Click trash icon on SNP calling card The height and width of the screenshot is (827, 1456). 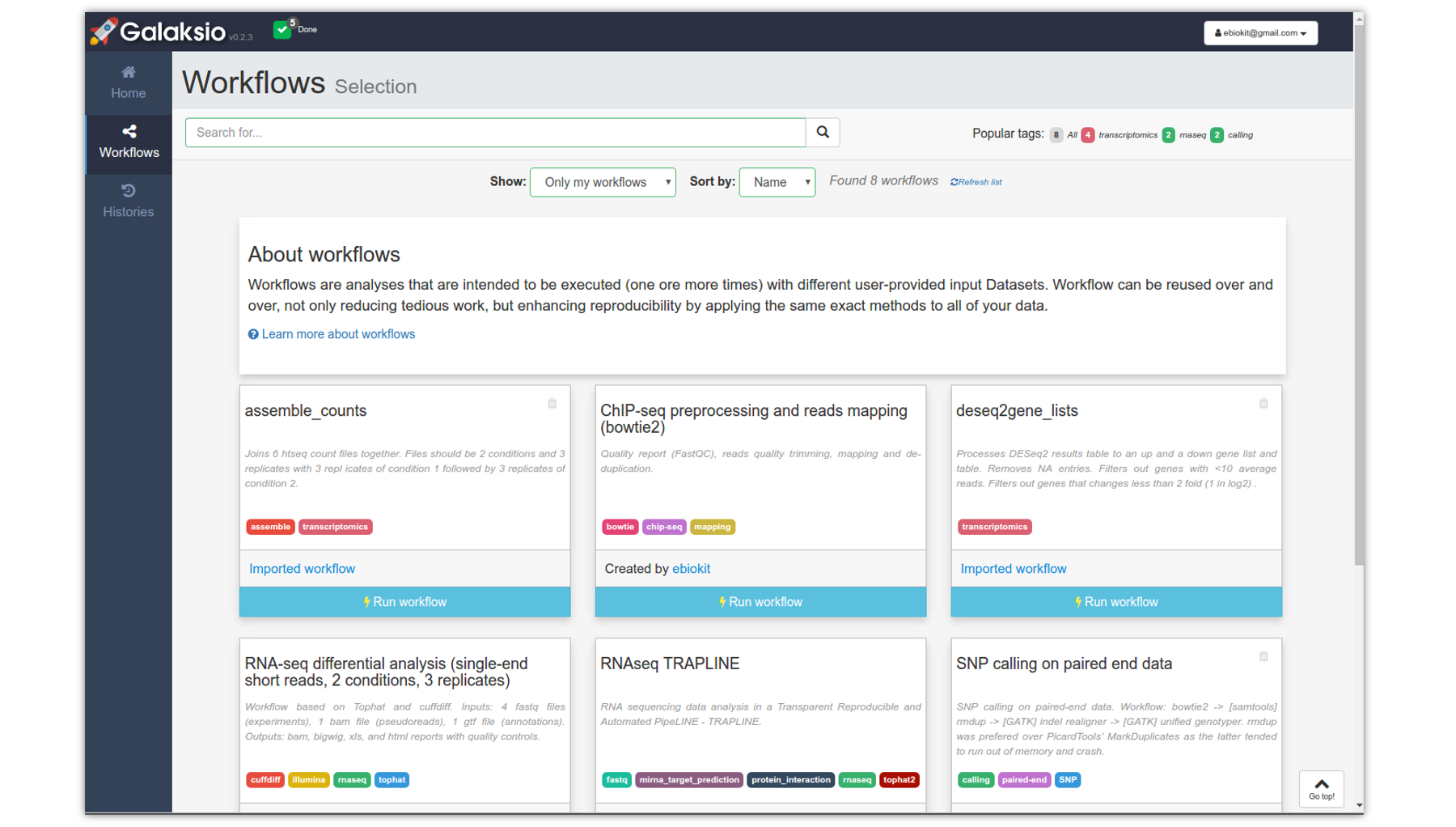click(1263, 657)
